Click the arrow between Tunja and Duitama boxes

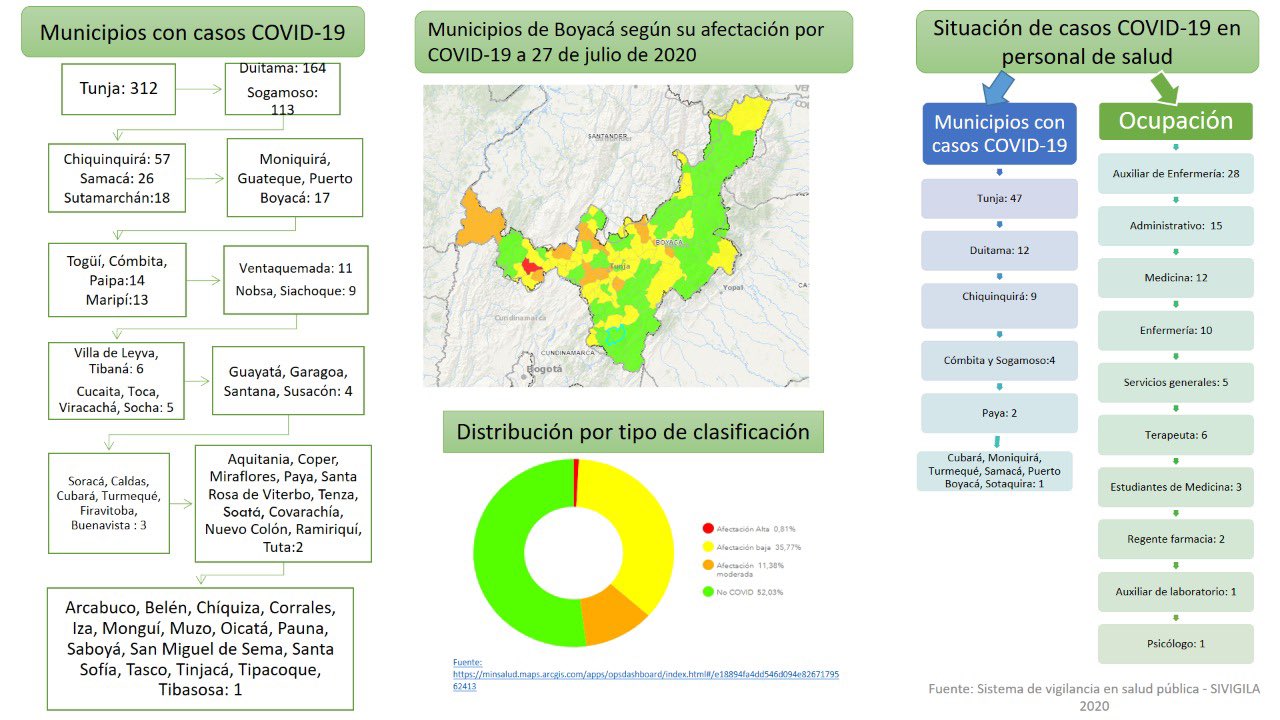tap(200, 89)
